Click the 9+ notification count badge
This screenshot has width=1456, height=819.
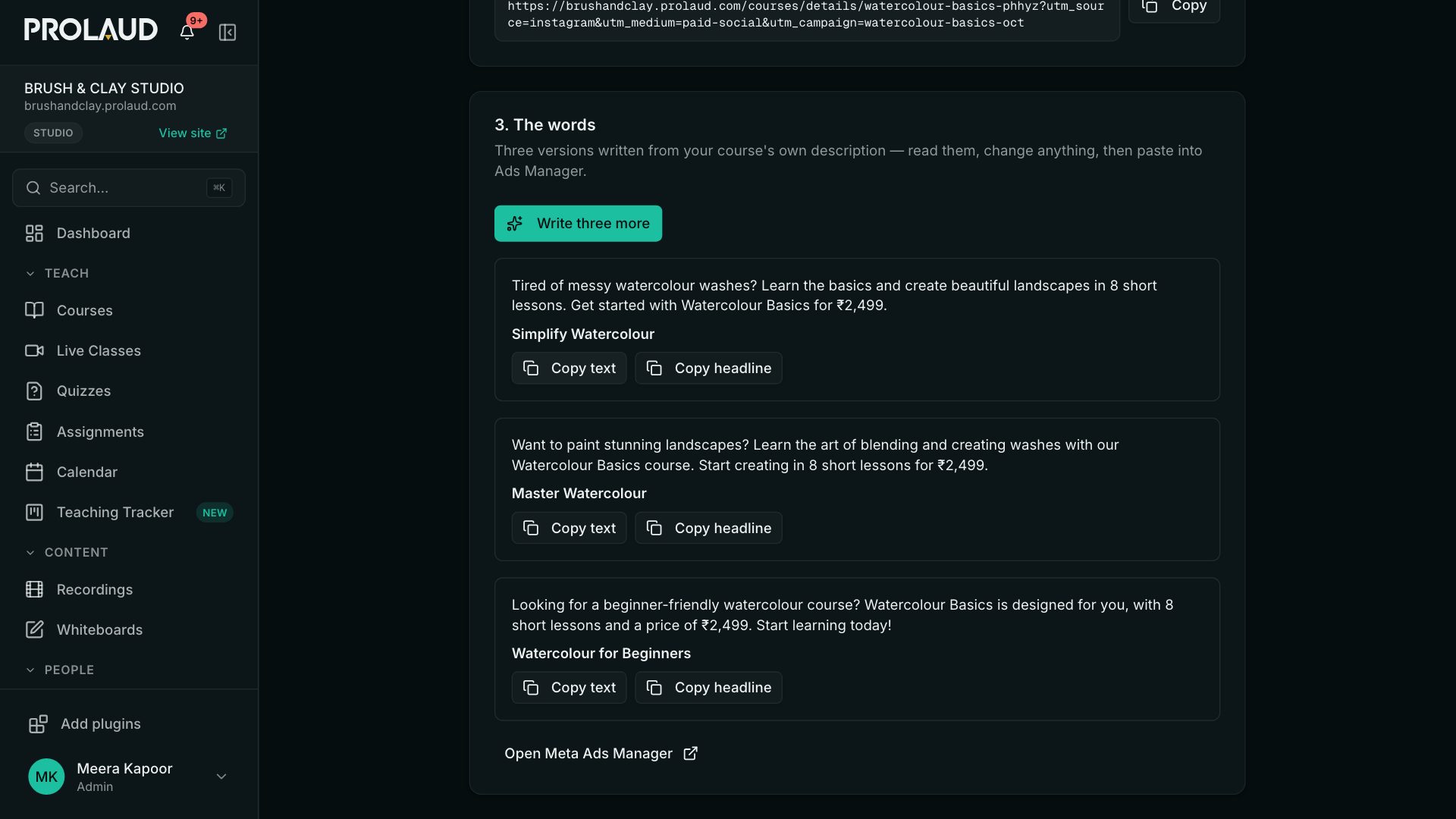[x=196, y=20]
